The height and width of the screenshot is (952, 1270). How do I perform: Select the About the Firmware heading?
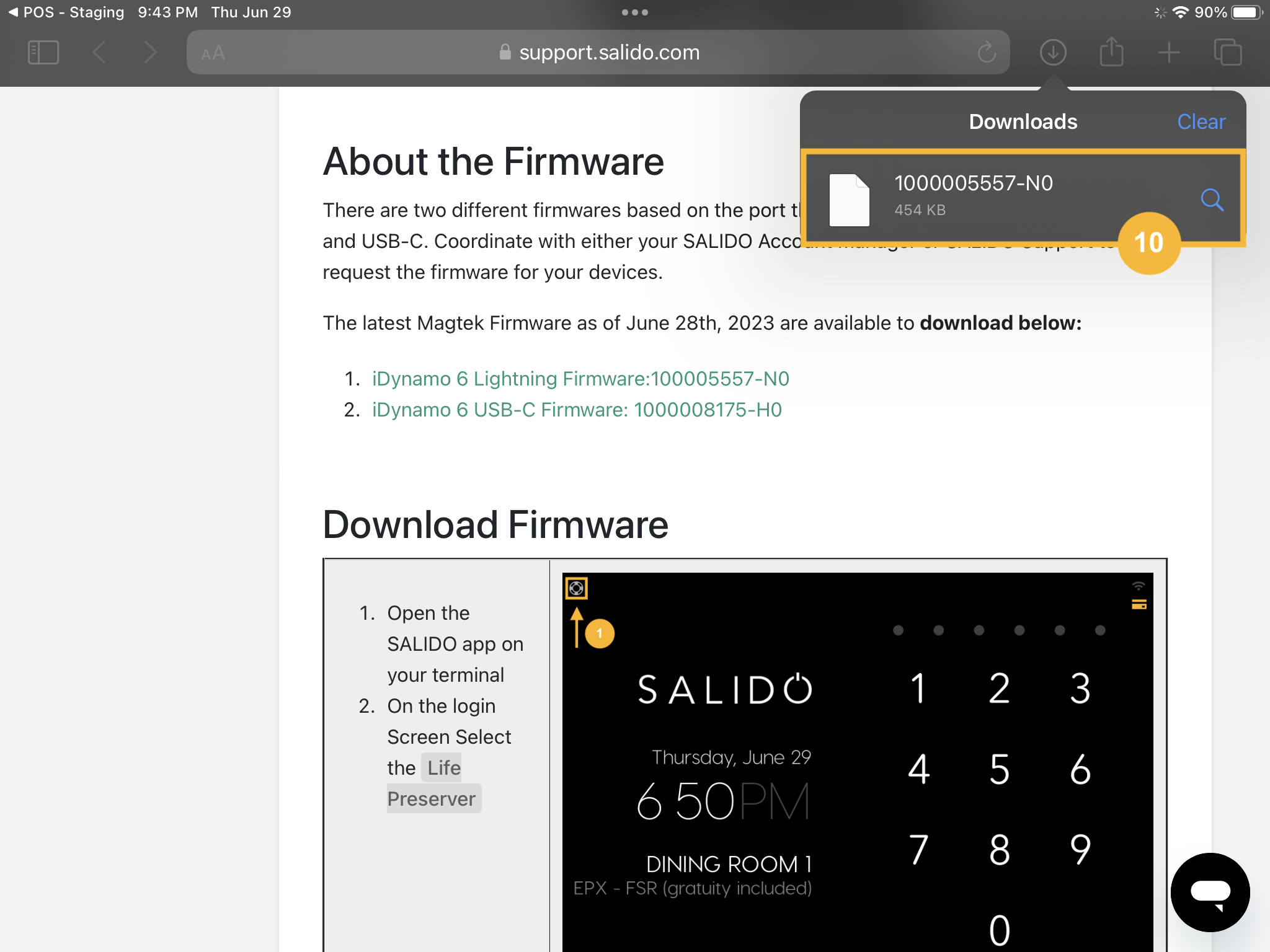click(493, 162)
